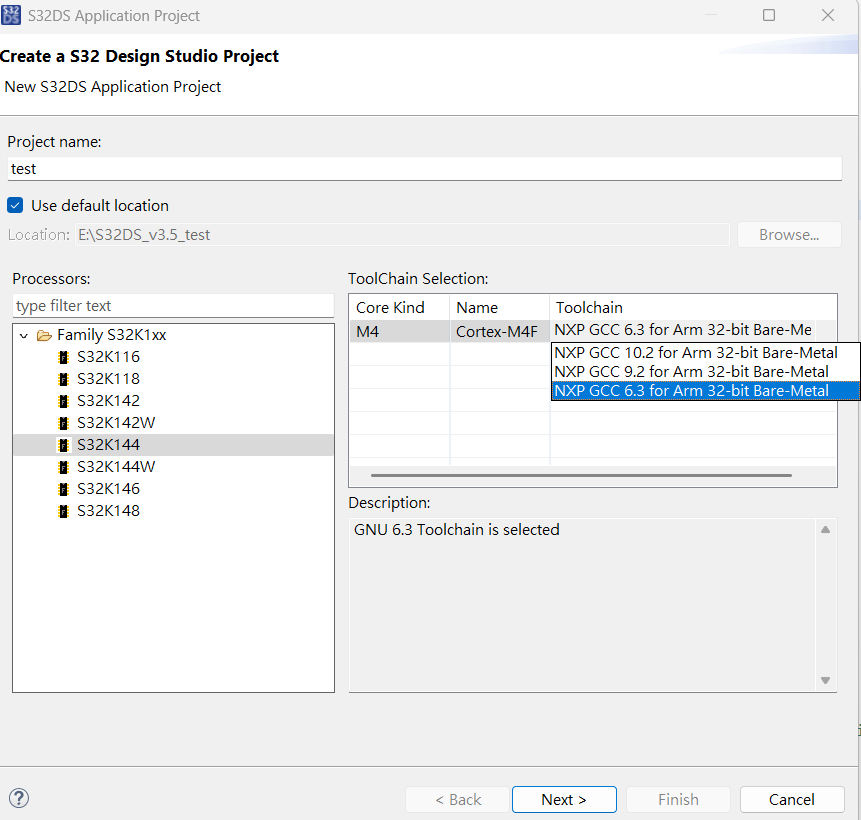Select the S32K116 processor chip icon
Image resolution: width=861 pixels, height=820 pixels.
pyautogui.click(x=64, y=356)
